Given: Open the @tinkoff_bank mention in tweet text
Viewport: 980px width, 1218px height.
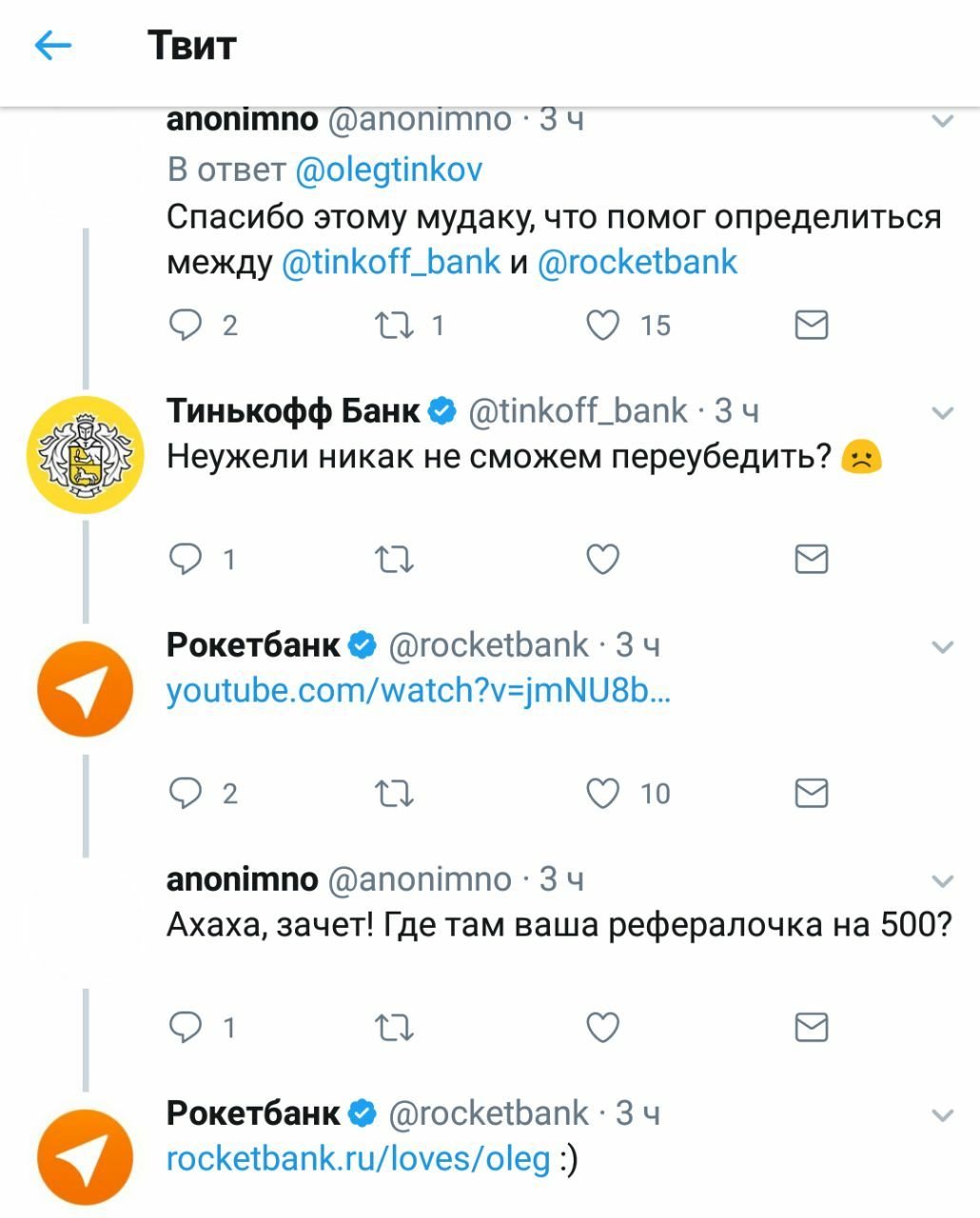Looking at the screenshot, I should tap(391, 262).
